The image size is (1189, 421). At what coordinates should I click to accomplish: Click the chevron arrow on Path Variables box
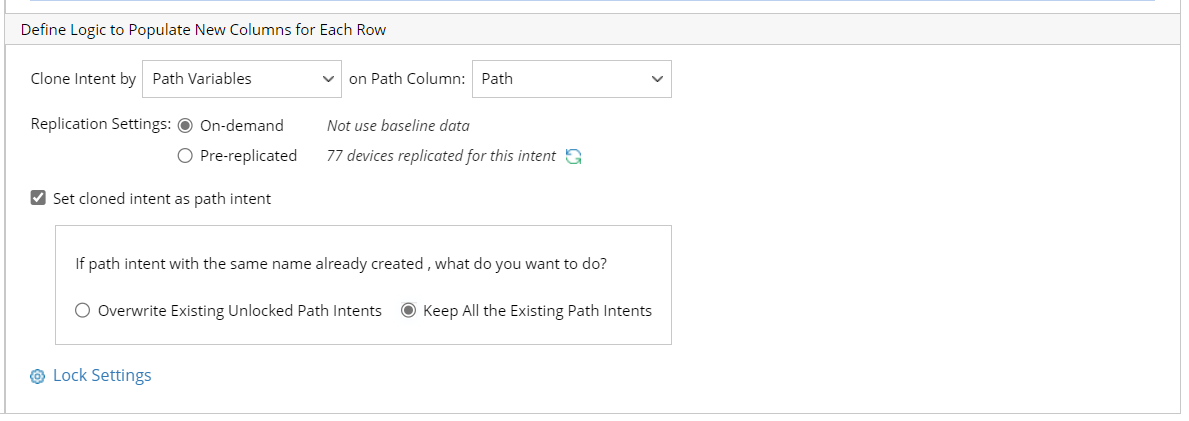point(328,79)
